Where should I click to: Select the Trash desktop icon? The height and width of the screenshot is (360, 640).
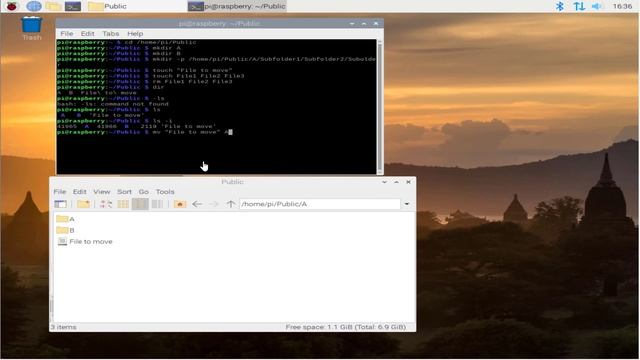pos(31,29)
